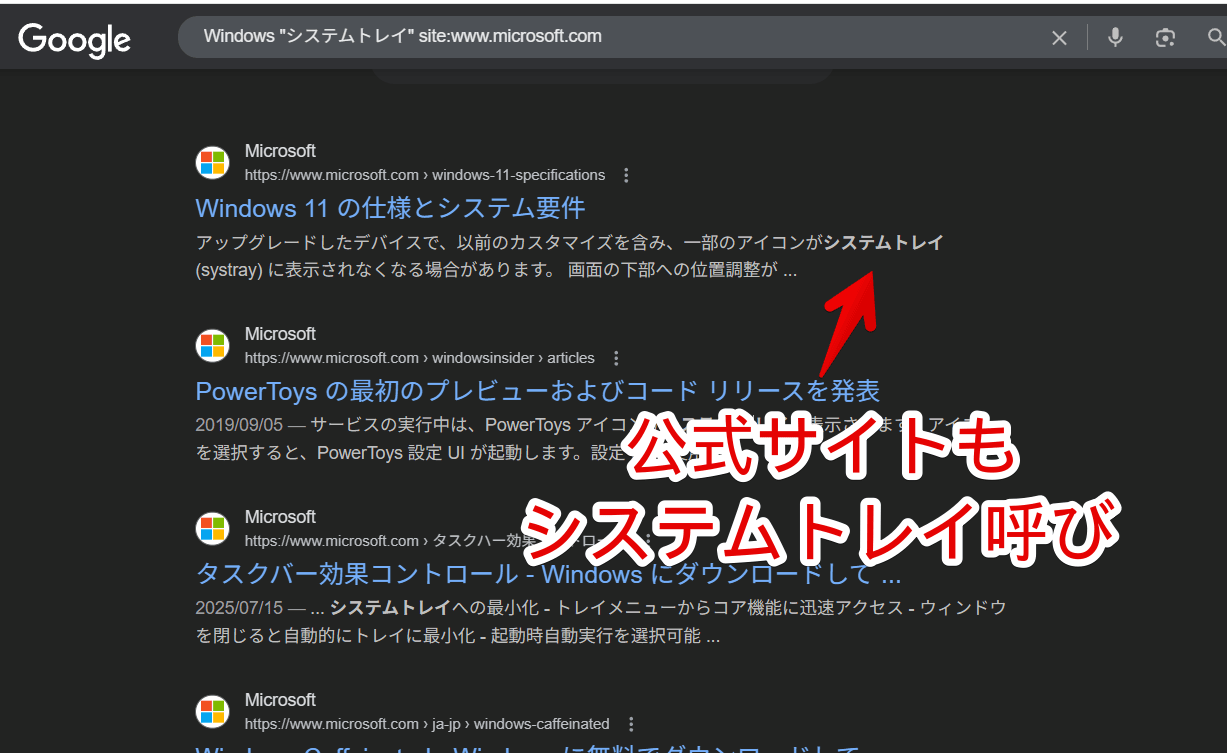Click the URL ending in windows-11-specifications

pyautogui.click(x=425, y=175)
